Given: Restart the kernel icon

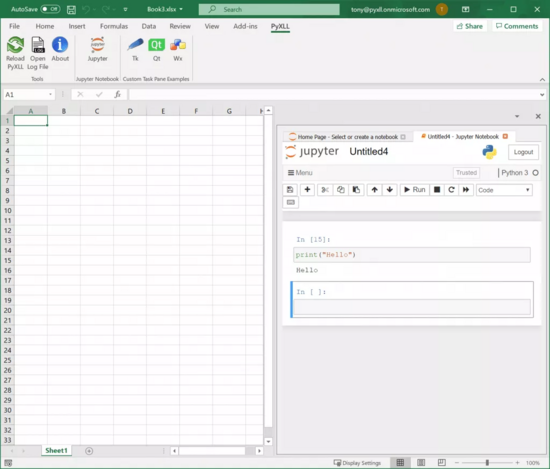Looking at the screenshot, I should click(451, 190).
